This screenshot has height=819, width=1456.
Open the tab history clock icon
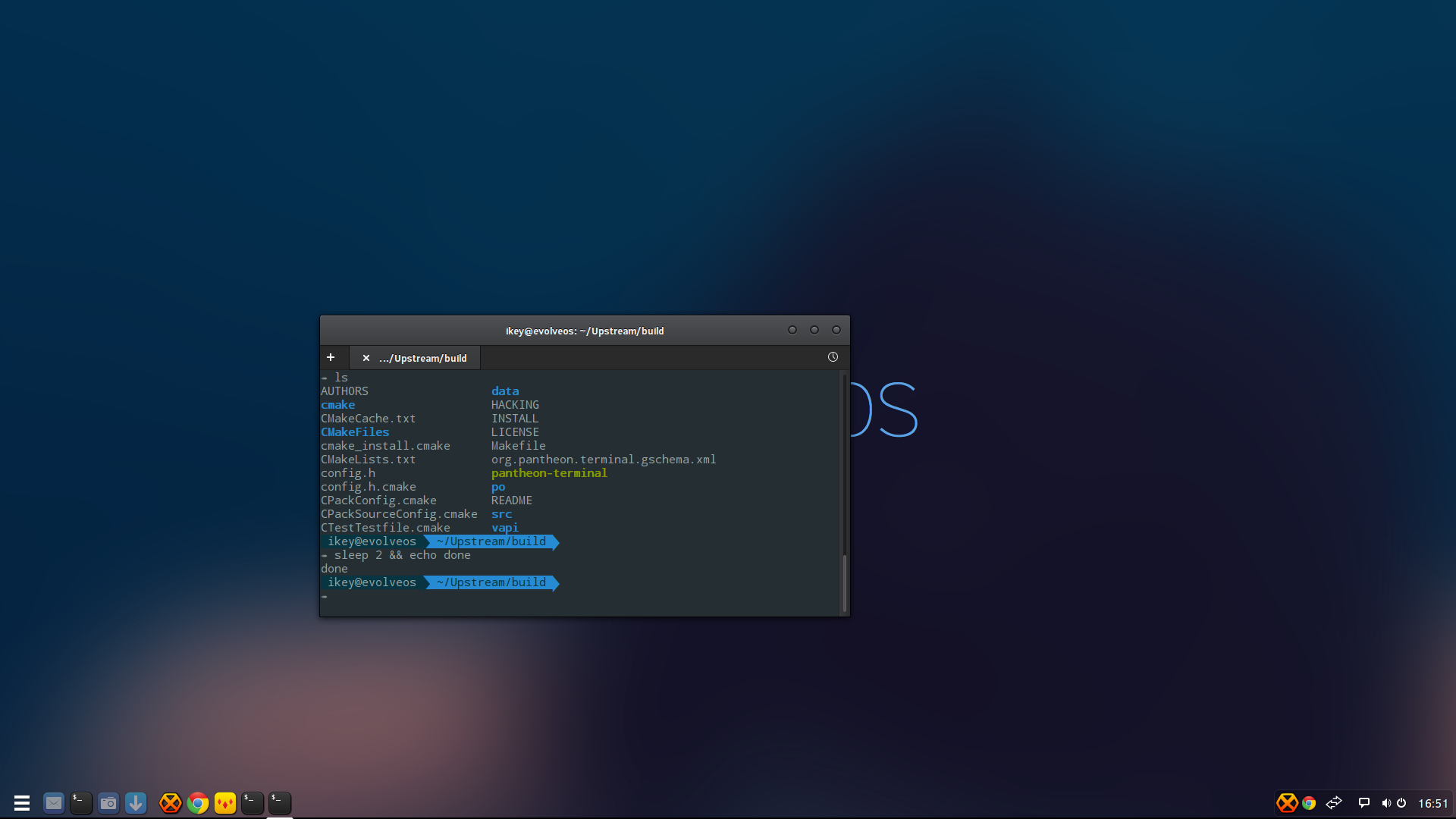coord(833,357)
